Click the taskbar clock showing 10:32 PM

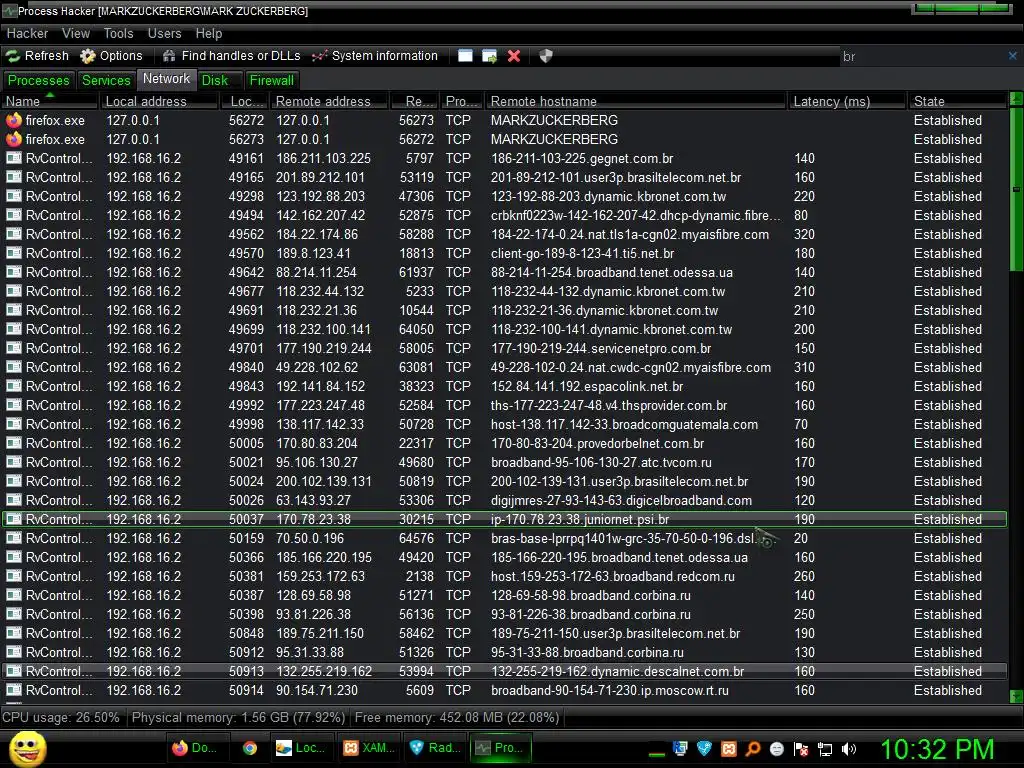tap(937, 749)
